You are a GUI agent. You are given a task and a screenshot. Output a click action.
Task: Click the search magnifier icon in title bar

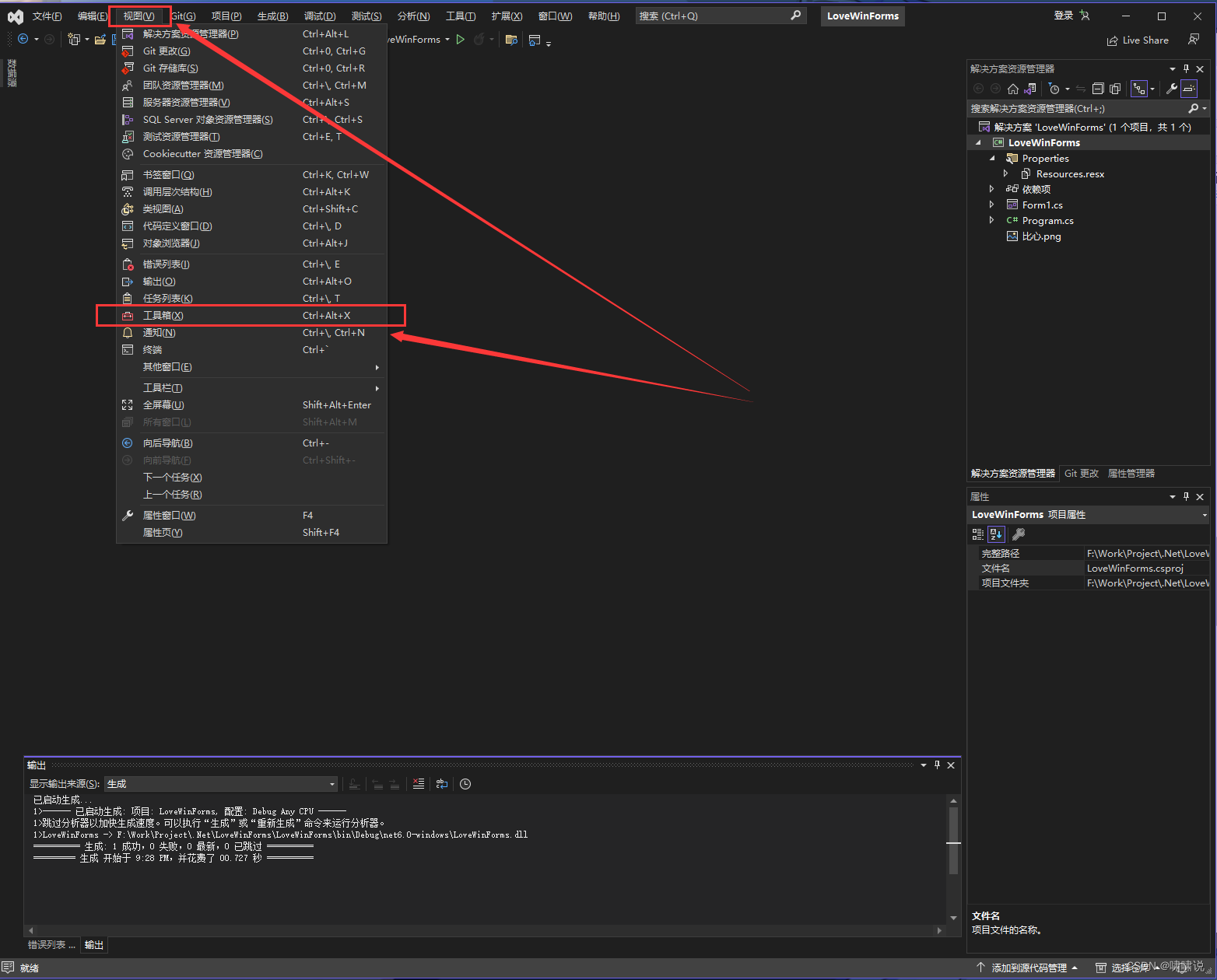796,16
